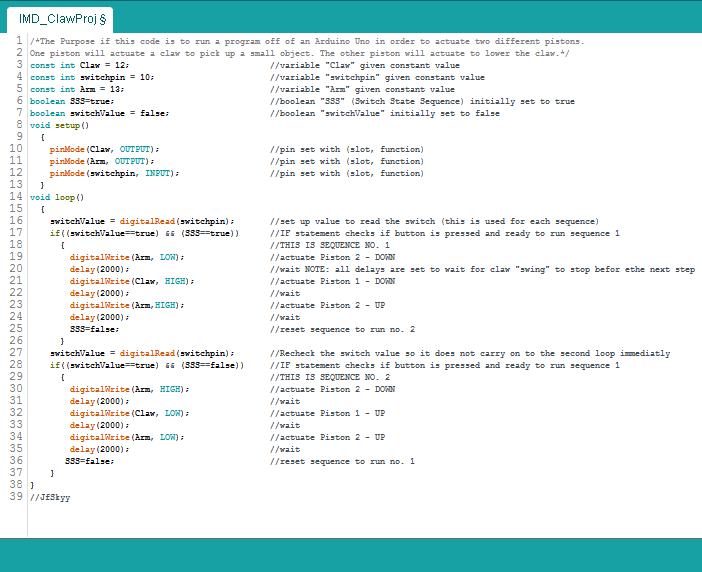
Task: Click 'digitalWrite(Arm, LOW);' on line 34
Action: (x=127, y=438)
